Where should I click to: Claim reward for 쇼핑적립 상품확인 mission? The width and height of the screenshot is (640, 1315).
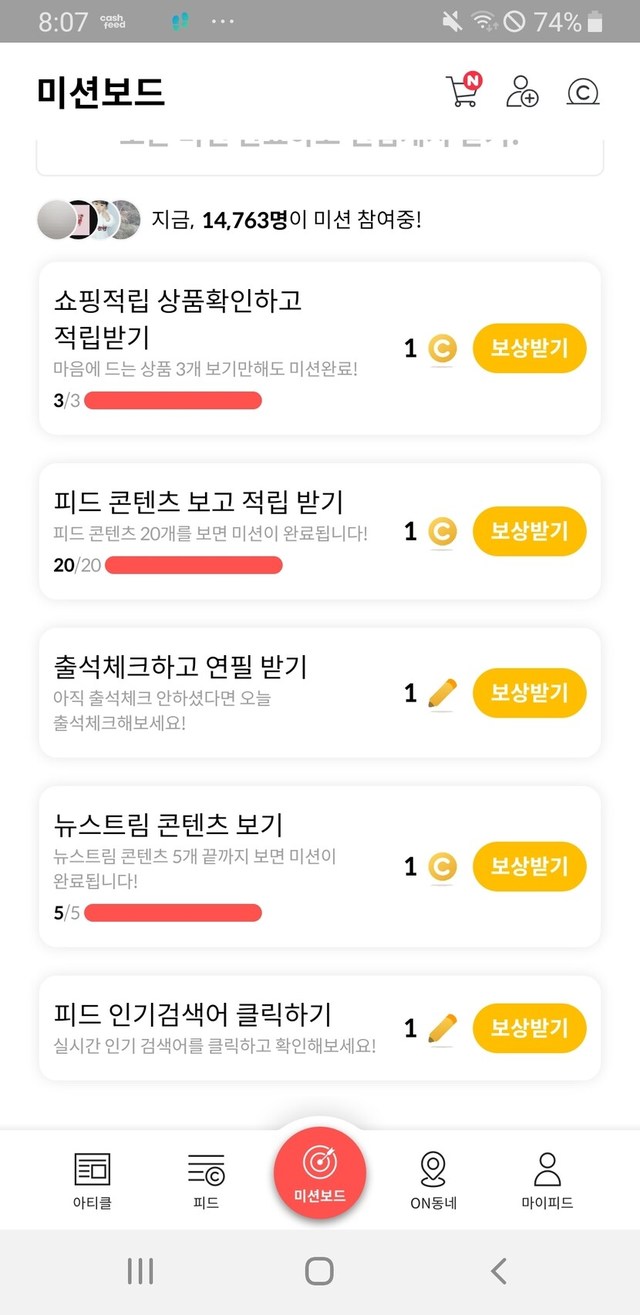[x=529, y=348]
